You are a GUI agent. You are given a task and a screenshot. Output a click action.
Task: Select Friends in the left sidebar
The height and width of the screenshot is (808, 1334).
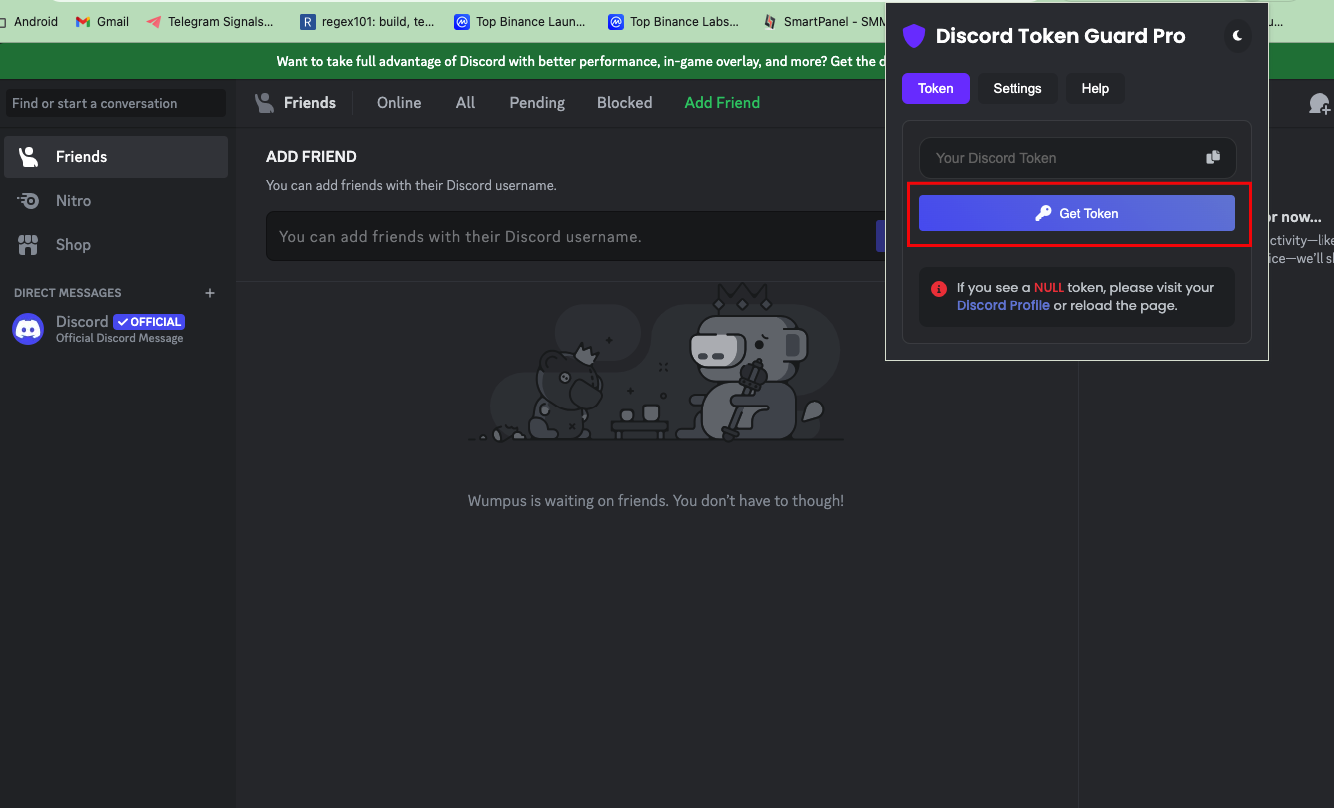[116, 157]
